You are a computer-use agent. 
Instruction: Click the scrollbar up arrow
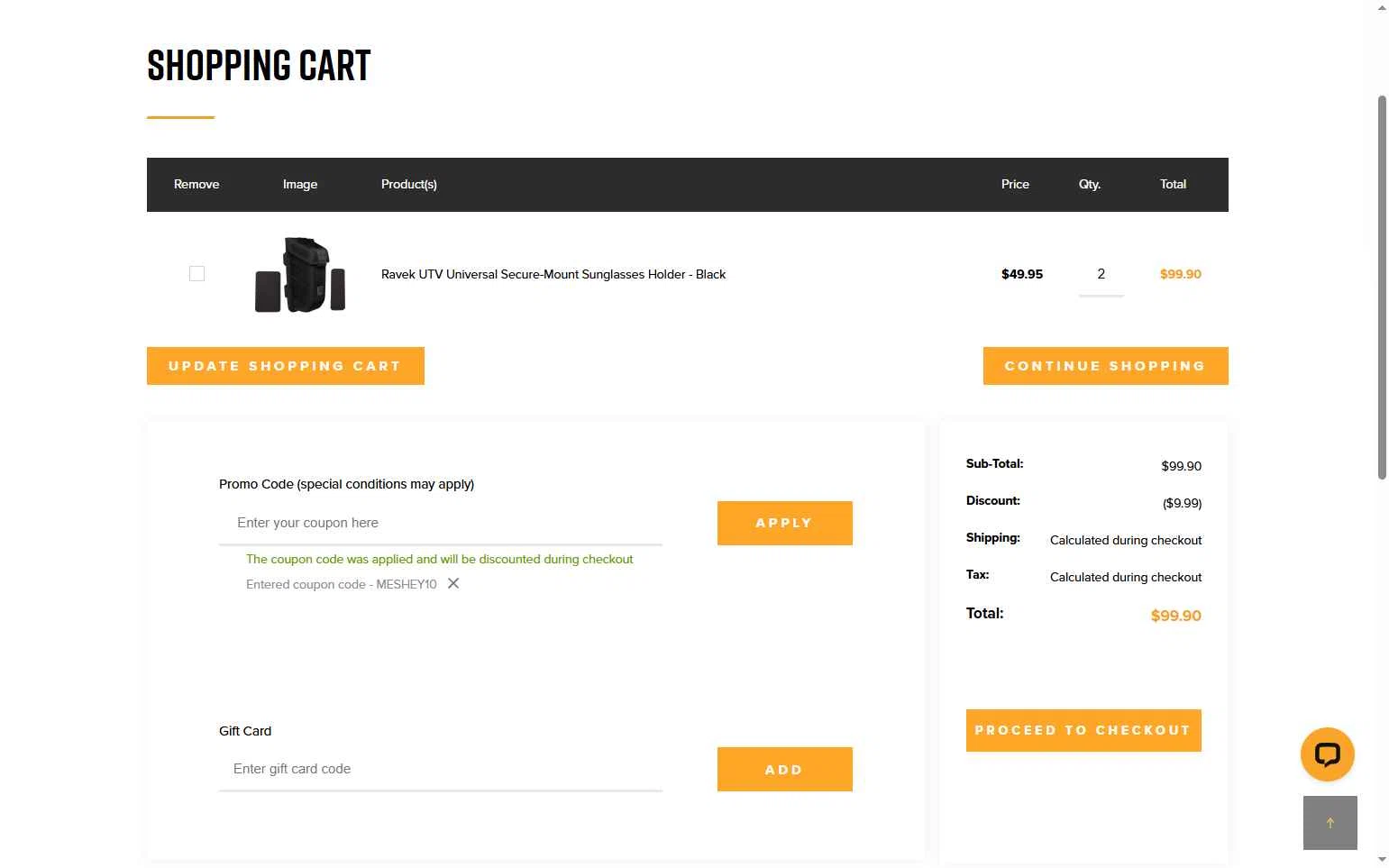pos(1382,7)
